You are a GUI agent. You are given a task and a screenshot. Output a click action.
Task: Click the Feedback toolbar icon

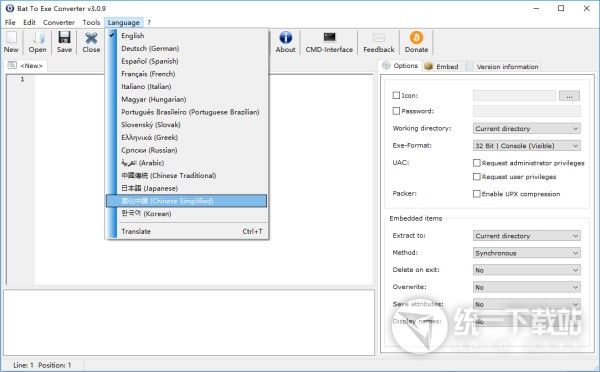click(x=378, y=38)
